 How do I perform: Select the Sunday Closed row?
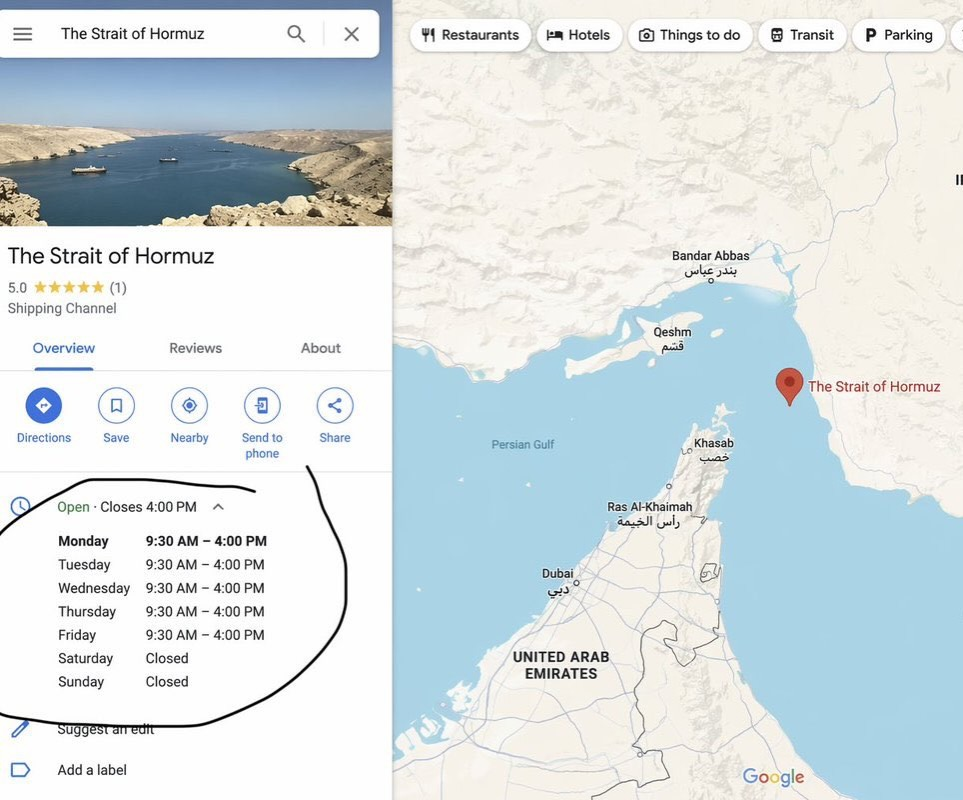[123, 682]
